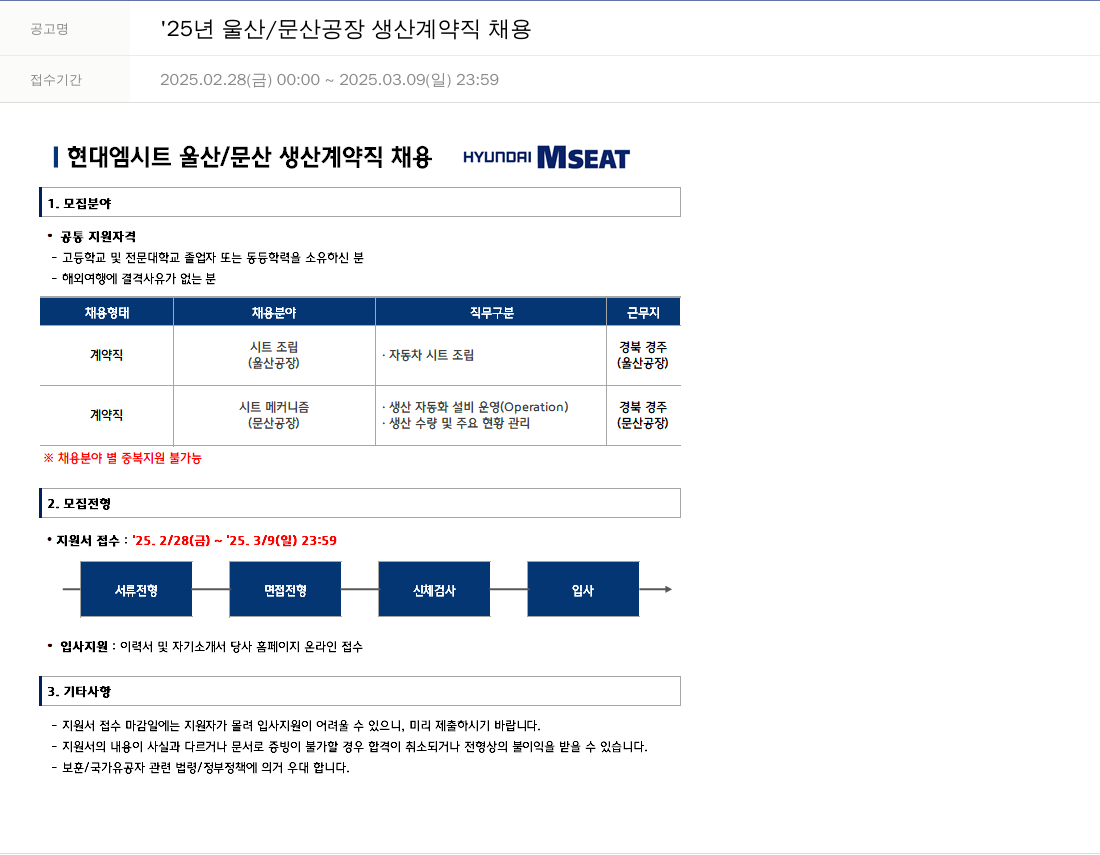Click the line 해외여행에 결격사유가 없는 분
This screenshot has height=855, width=1100.
(133, 278)
